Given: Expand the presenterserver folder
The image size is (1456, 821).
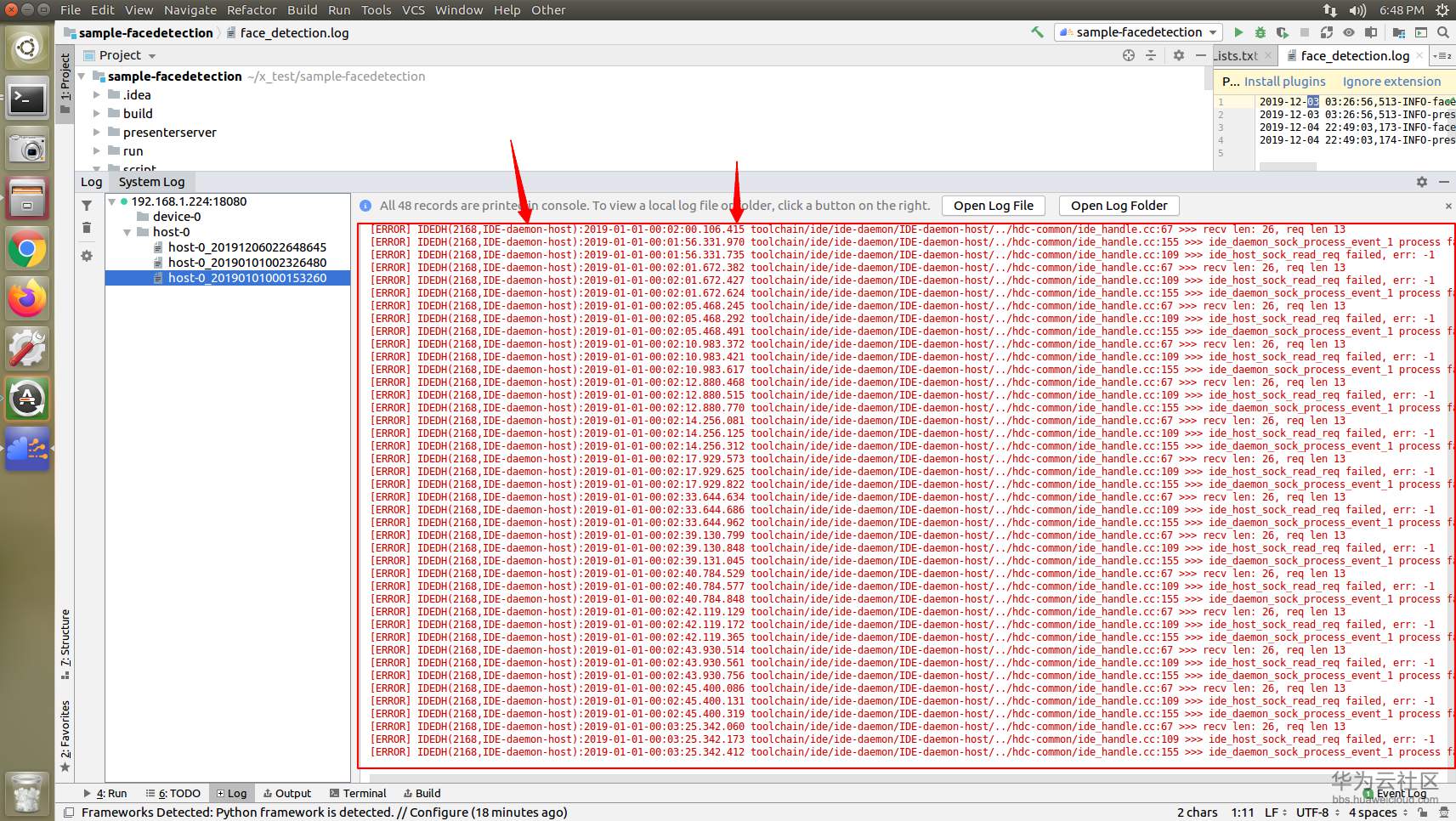Looking at the screenshot, I should 97,133.
